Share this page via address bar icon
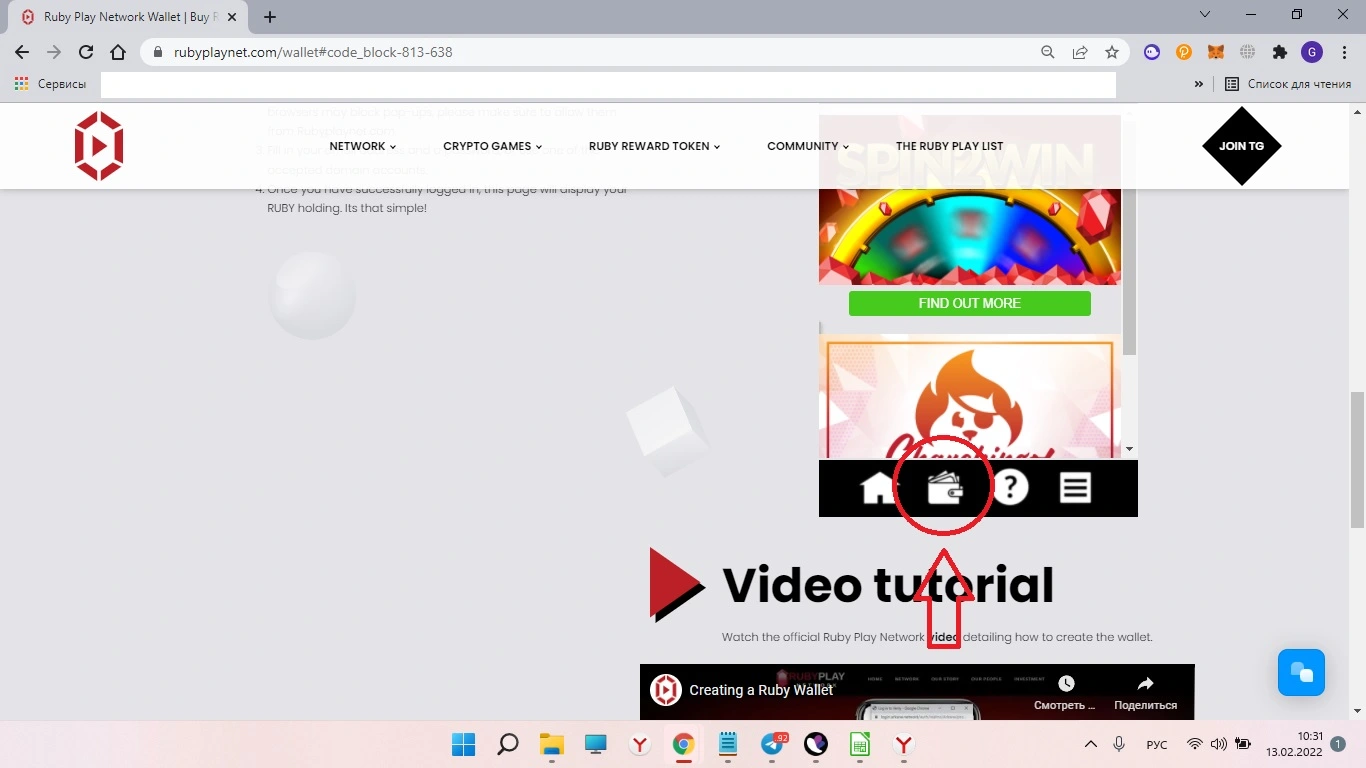 pyautogui.click(x=1080, y=52)
